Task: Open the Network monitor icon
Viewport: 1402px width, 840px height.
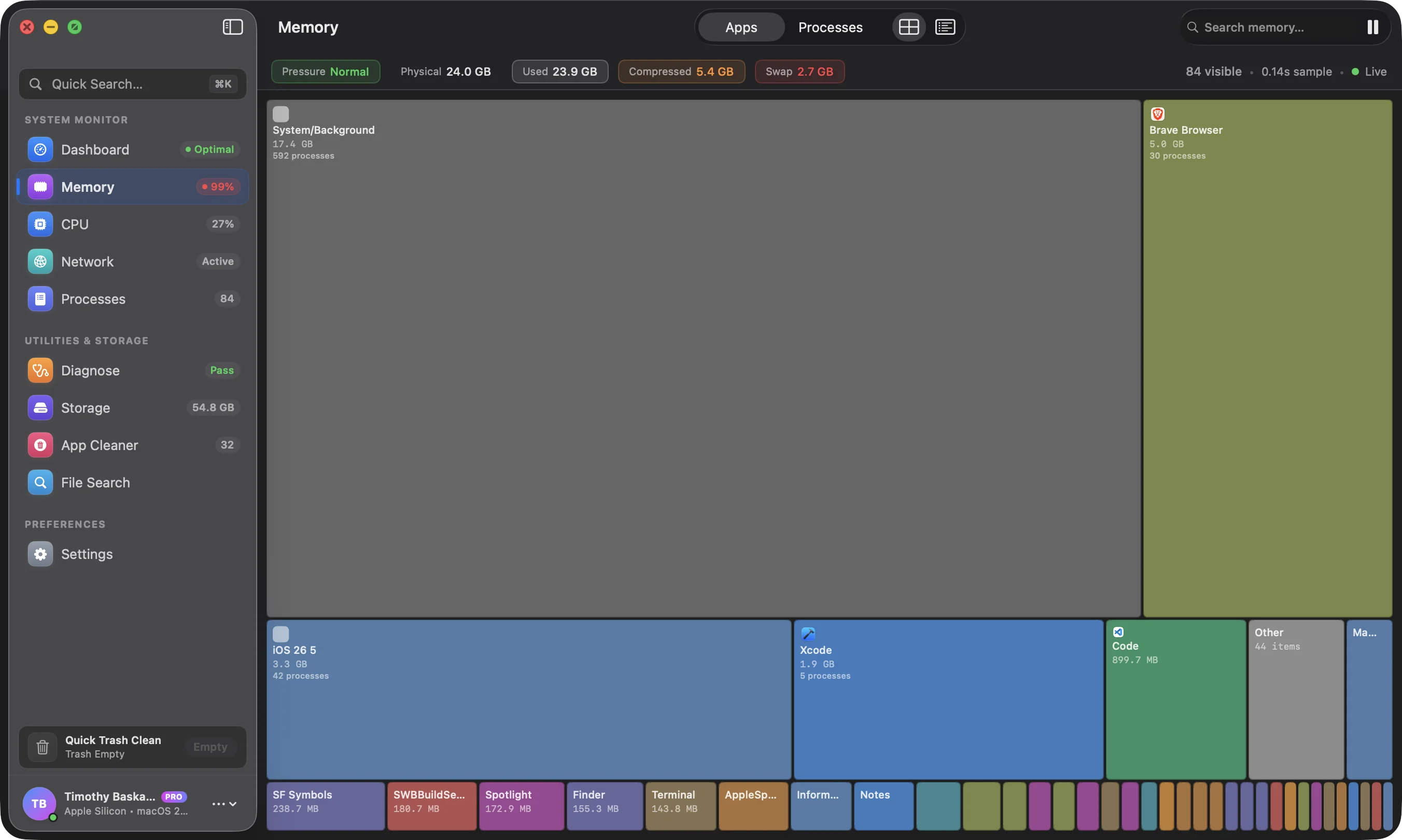Action: [40, 261]
